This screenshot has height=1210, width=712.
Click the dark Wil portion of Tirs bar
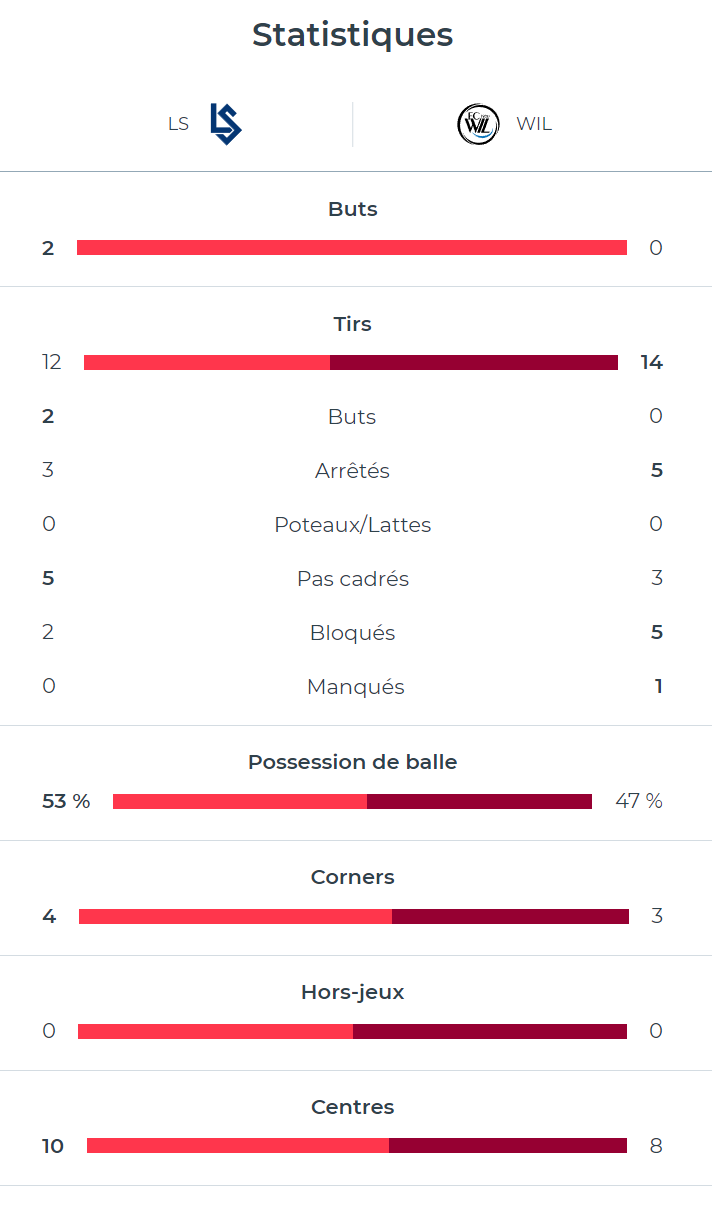[474, 362]
